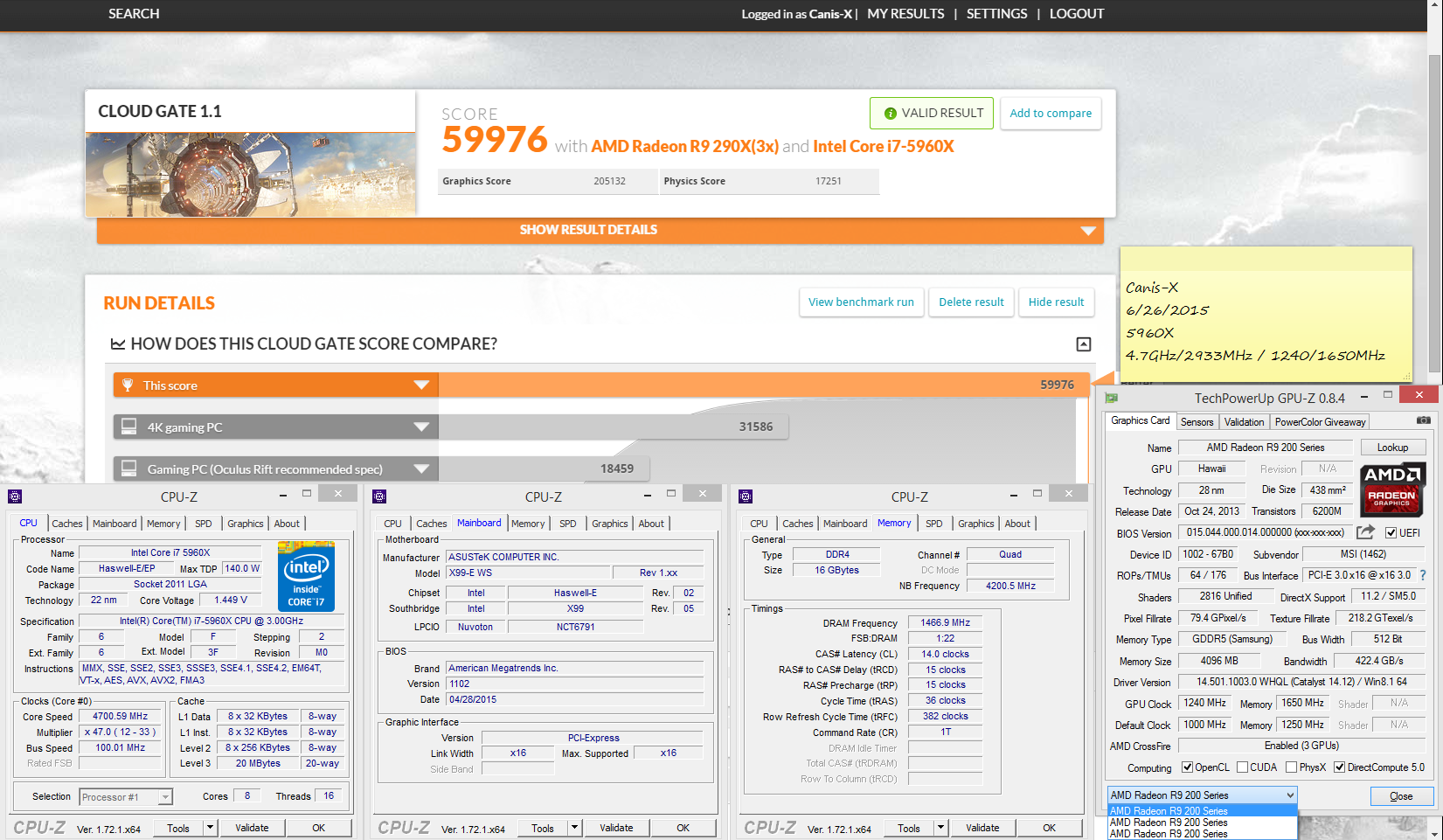1443x840 pixels.
Task: Click the browser scrollbar up arrow
Action: tap(1434, 7)
